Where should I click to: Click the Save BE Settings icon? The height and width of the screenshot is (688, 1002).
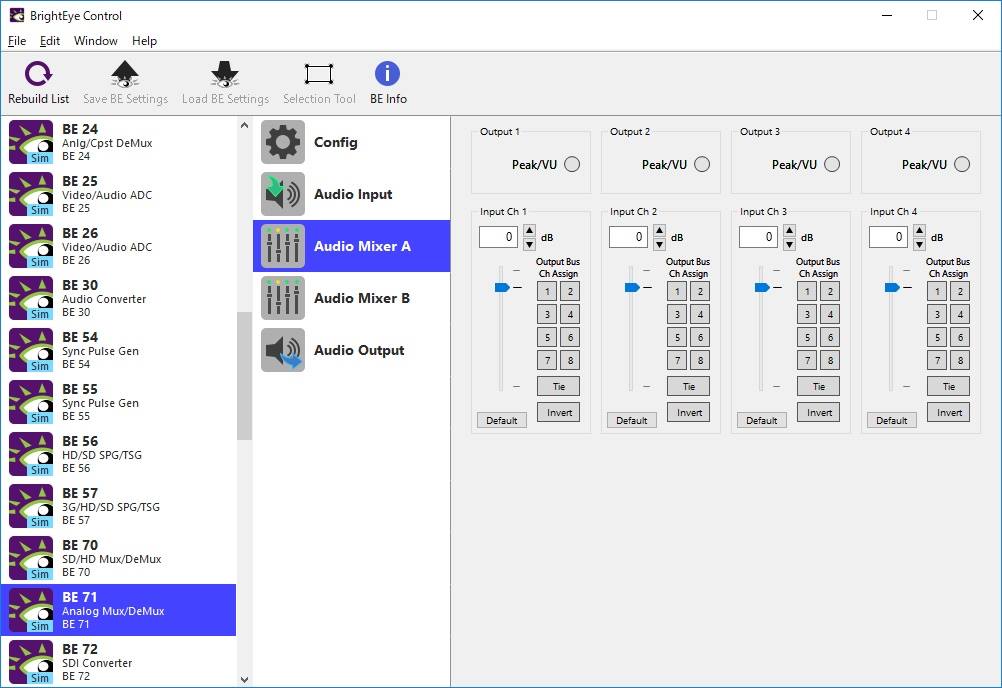click(x=125, y=73)
